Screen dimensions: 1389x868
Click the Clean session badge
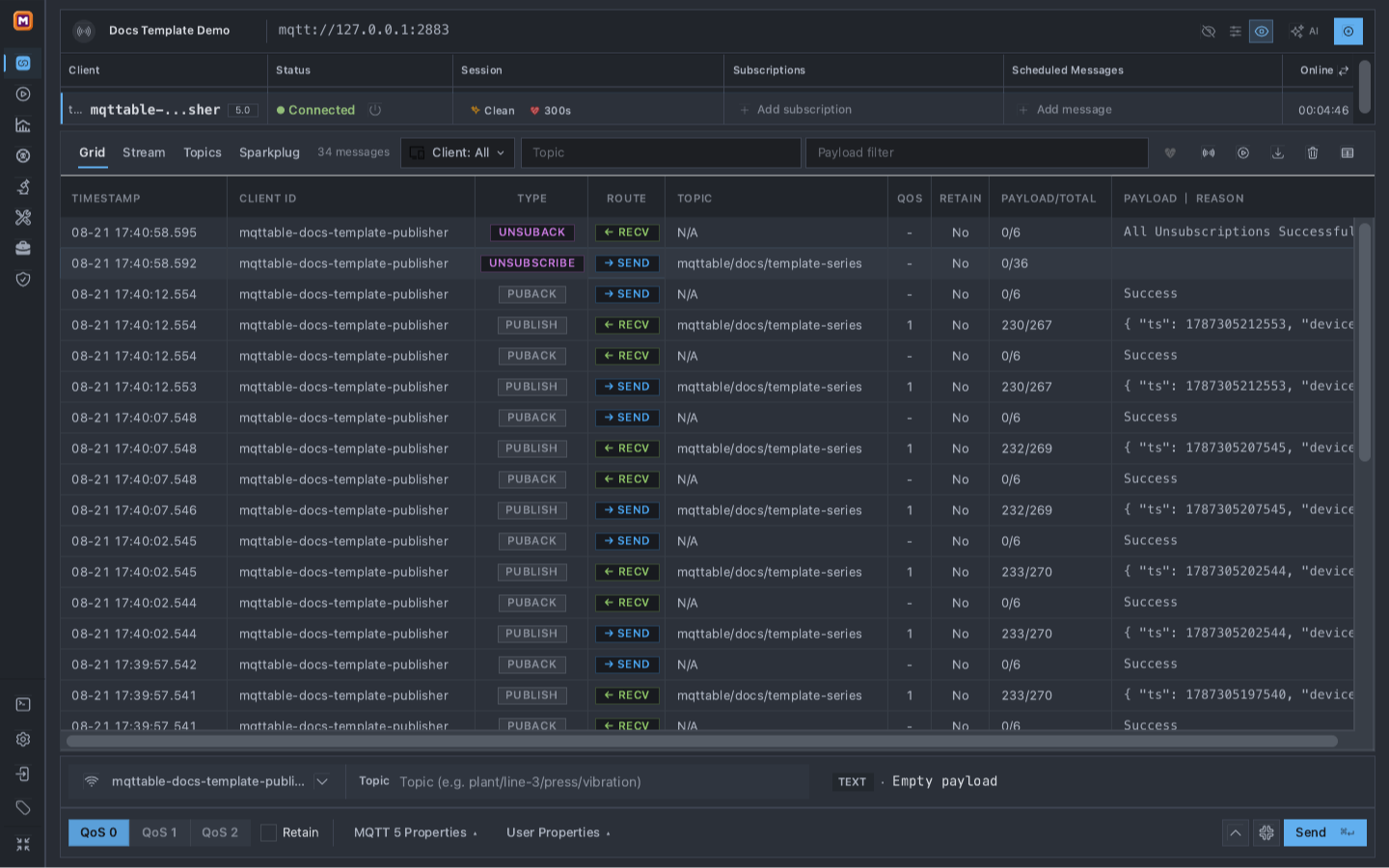(x=493, y=111)
